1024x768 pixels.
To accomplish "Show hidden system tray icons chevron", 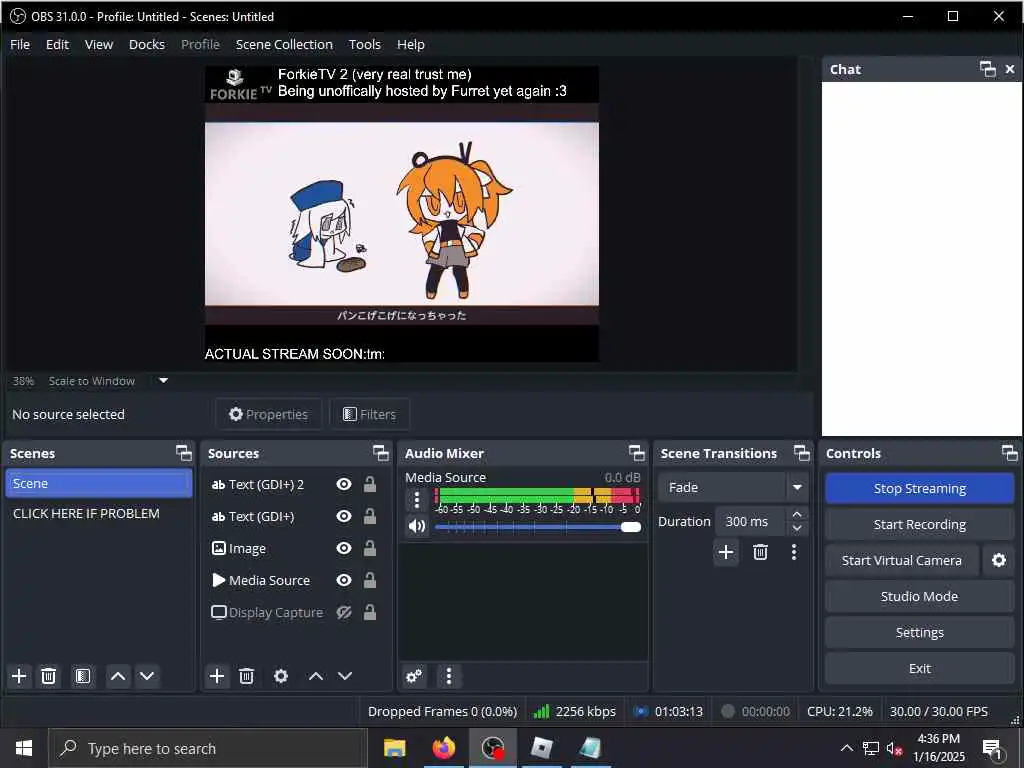I will tap(846, 748).
